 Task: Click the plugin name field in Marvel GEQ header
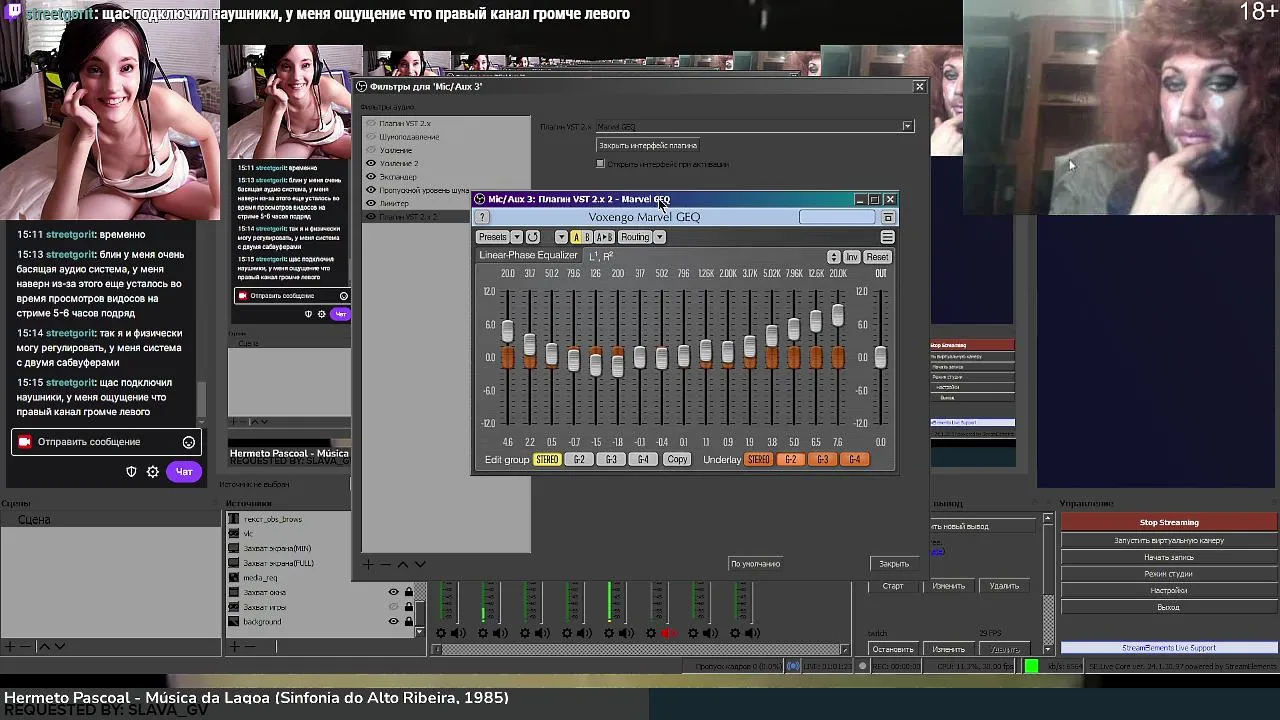point(837,217)
